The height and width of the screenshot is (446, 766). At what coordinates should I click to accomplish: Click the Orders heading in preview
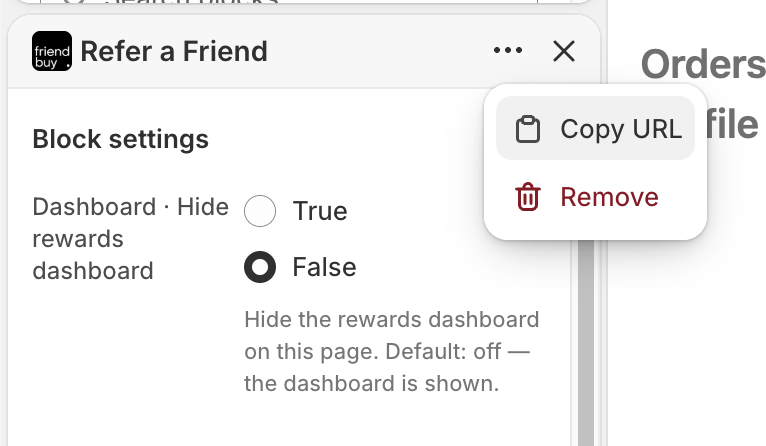[703, 64]
